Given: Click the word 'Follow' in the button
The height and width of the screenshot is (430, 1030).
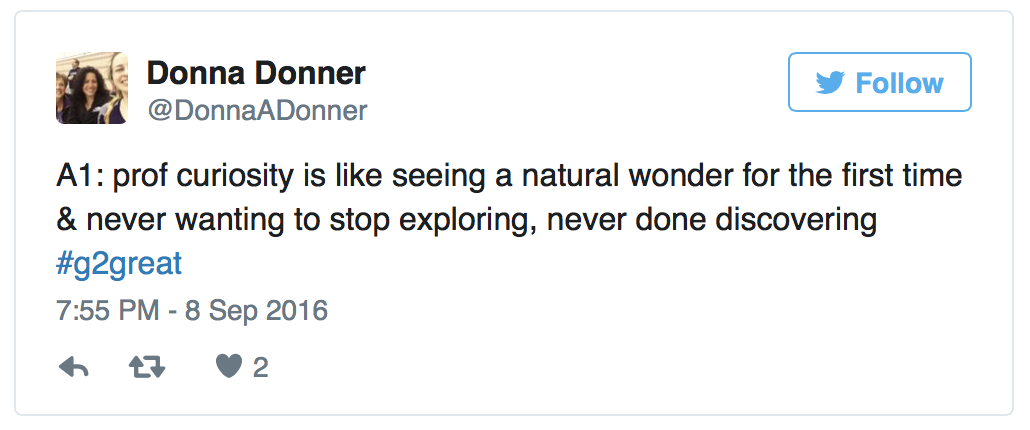Looking at the screenshot, I should 899,83.
